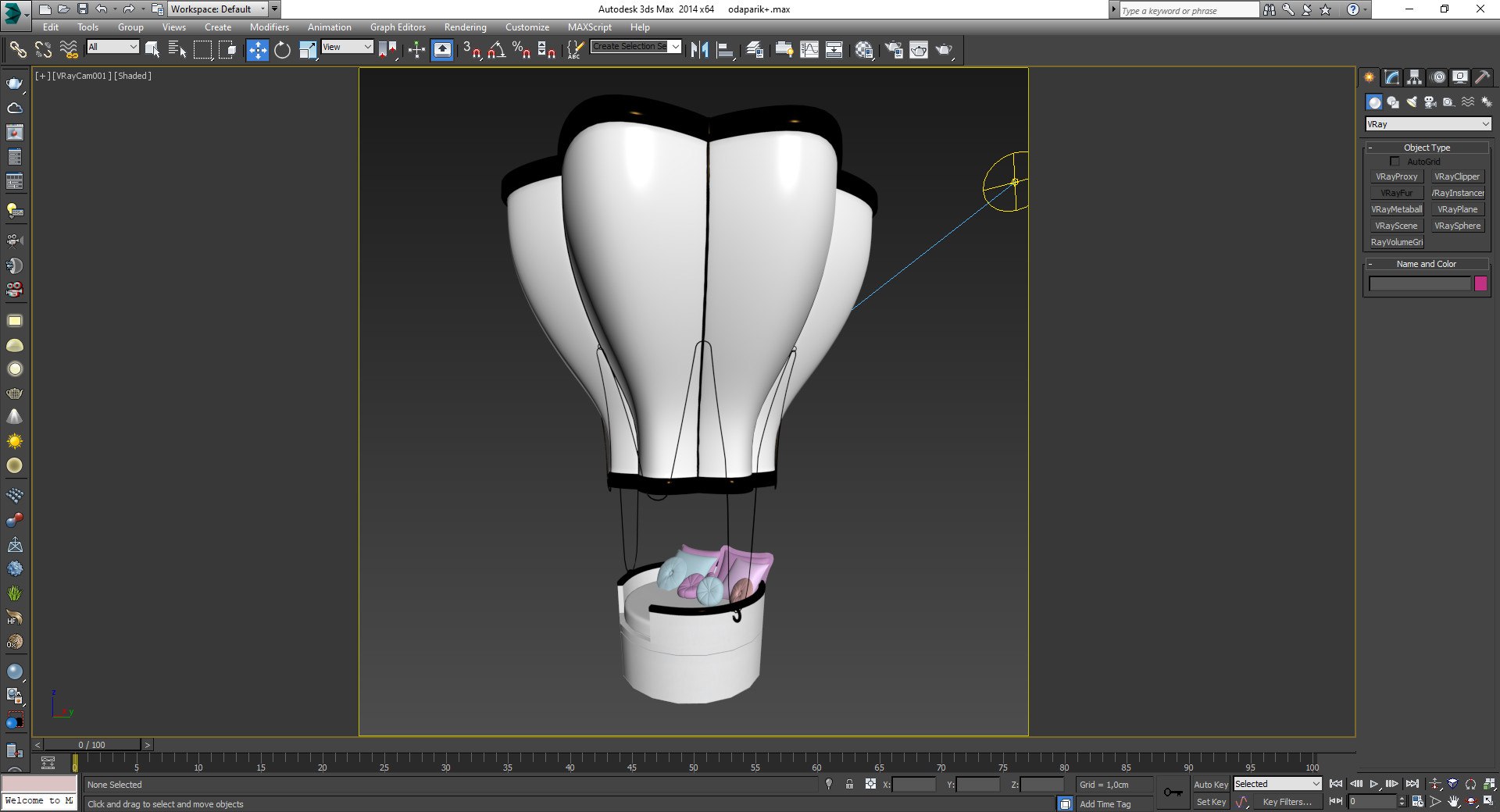Toggle the Angle Snap button
This screenshot has height=812, width=1500.
point(496,50)
